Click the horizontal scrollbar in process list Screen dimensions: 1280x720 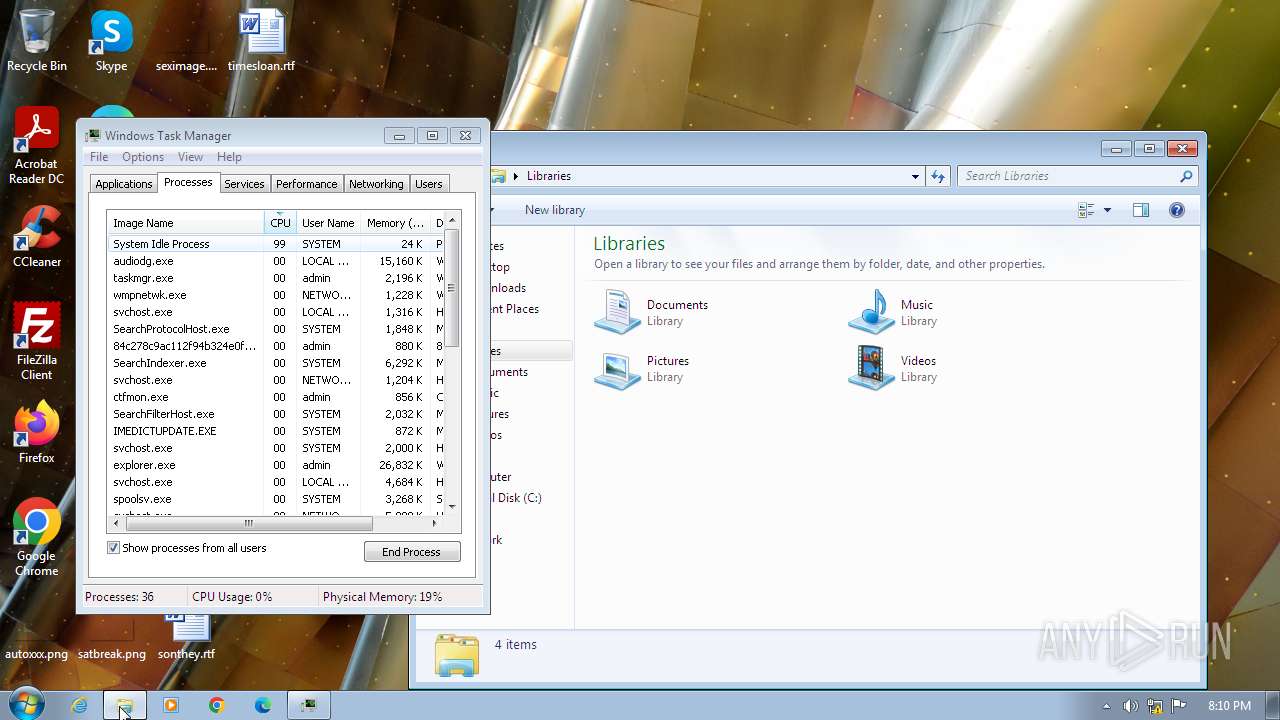tap(249, 523)
